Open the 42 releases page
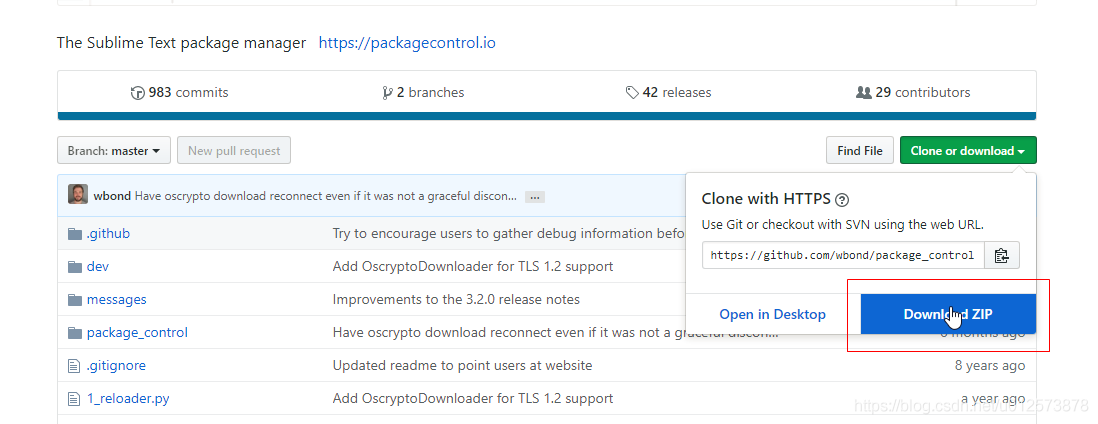1098x424 pixels. 668,93
